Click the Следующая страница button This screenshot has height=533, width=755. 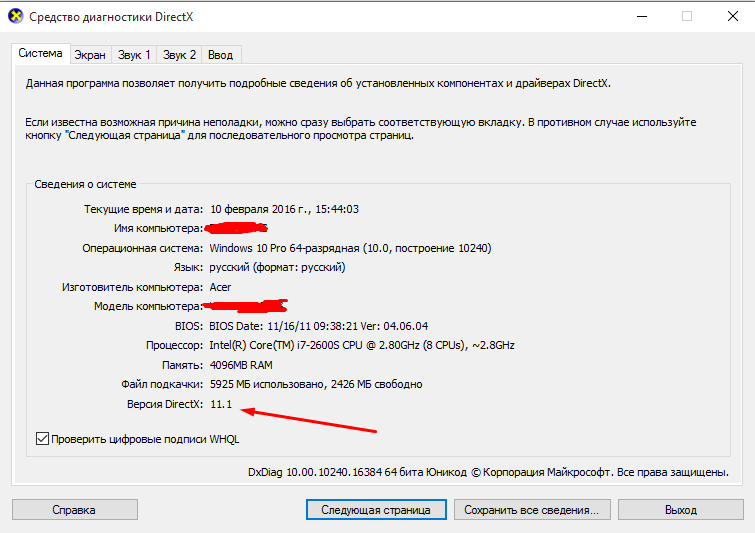(376, 510)
